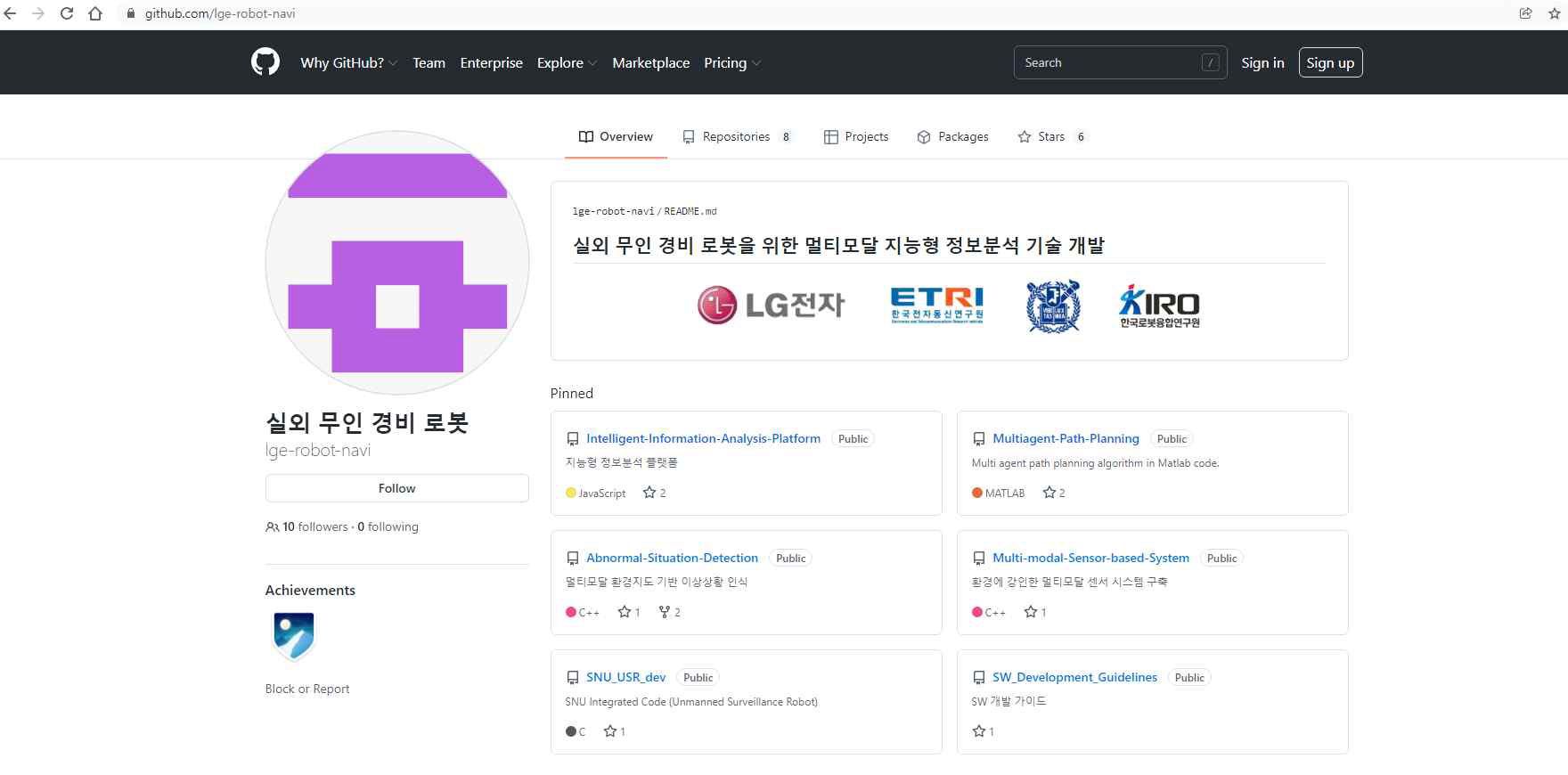This screenshot has width=1568, height=775.
Task: Click the dark C language dot on SNU_USR_dev
Action: point(571,731)
